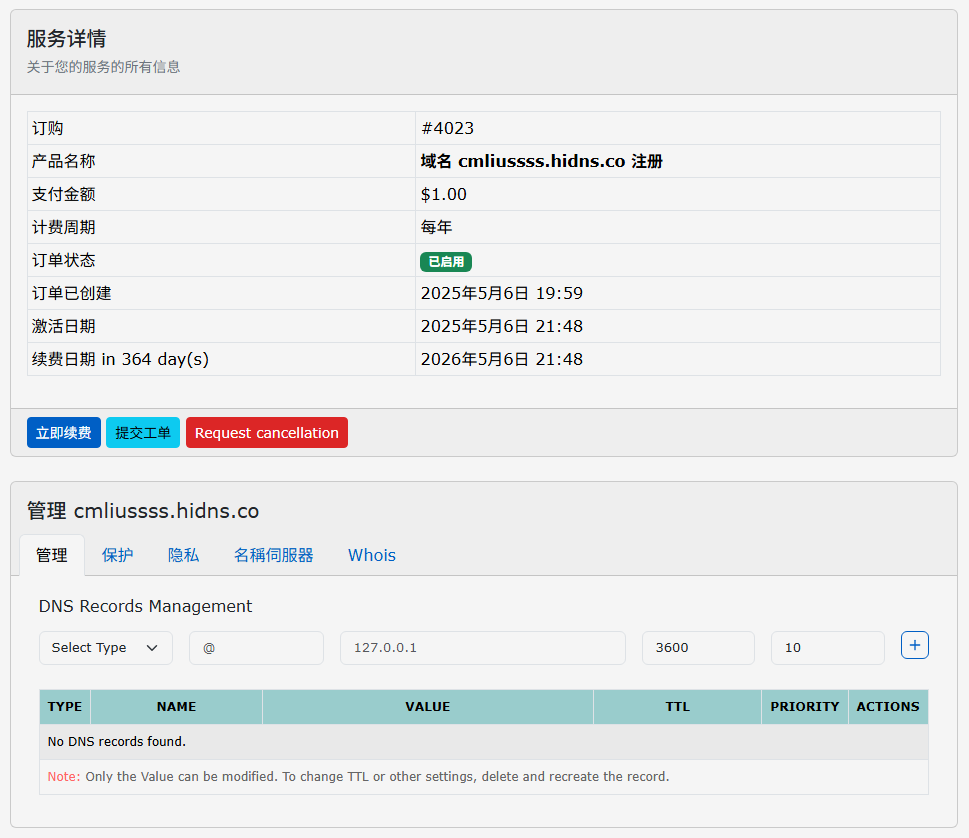
Task: Focus the priority input field showing 10
Action: [x=827, y=648]
